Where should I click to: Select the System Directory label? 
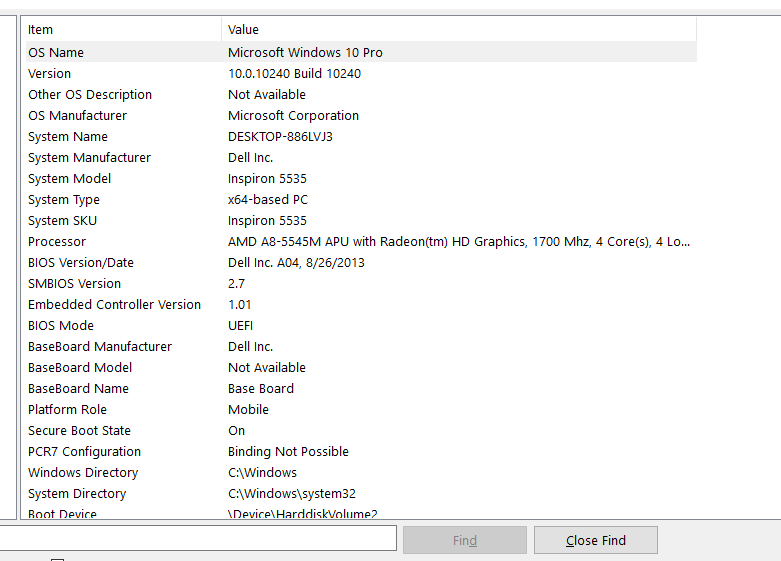click(x=77, y=493)
